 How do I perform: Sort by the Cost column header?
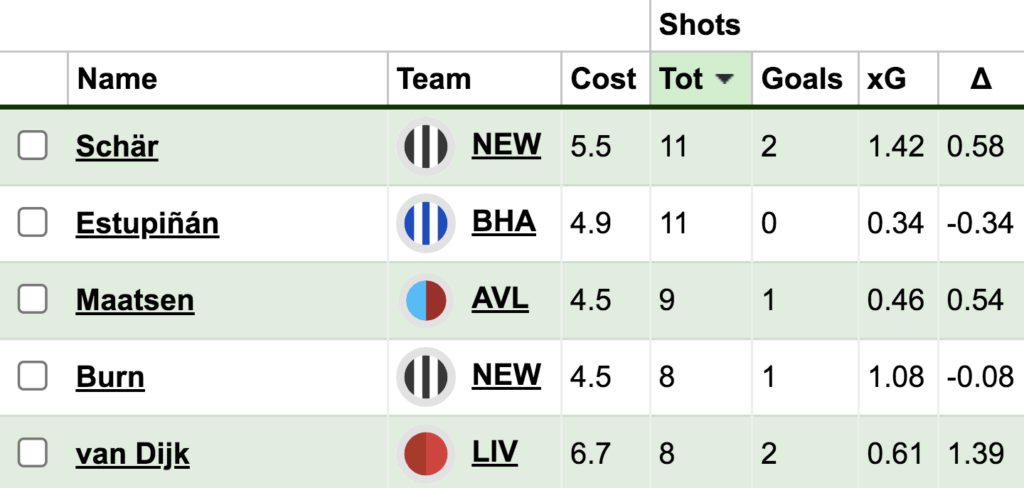(603, 79)
